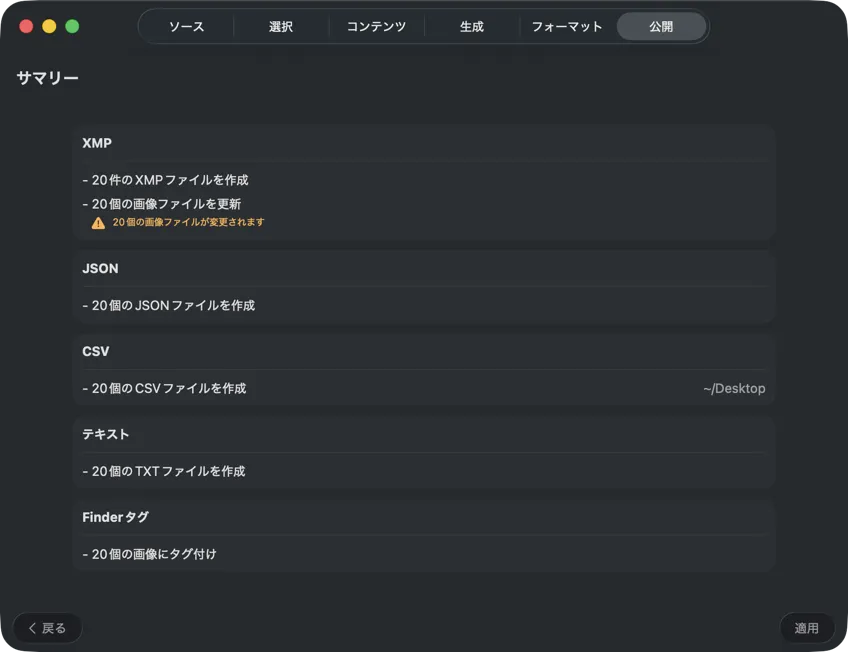
Task: Click the orange warning triangle icon
Action: 98,222
